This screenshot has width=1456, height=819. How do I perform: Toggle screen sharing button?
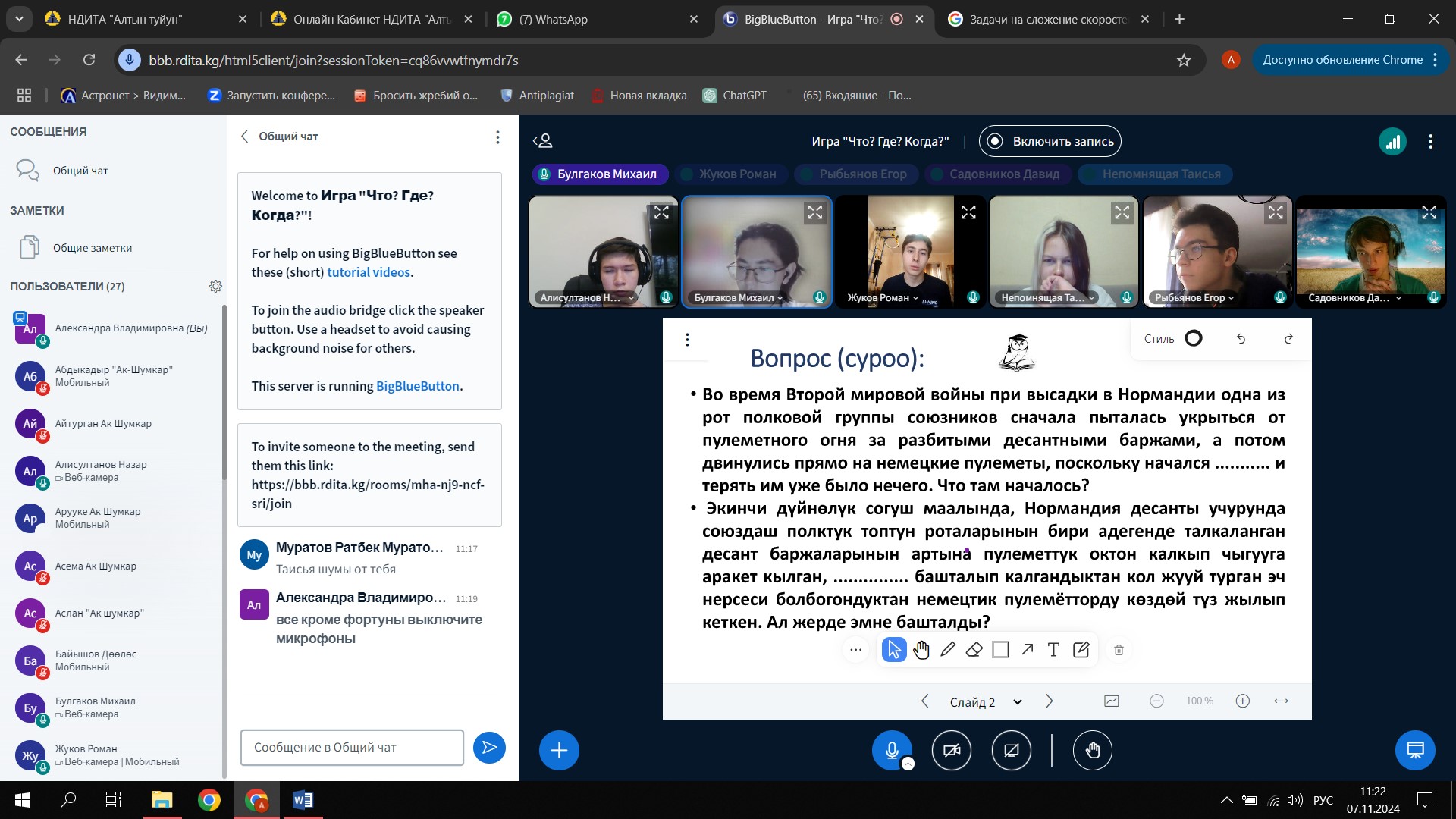pyautogui.click(x=1011, y=751)
